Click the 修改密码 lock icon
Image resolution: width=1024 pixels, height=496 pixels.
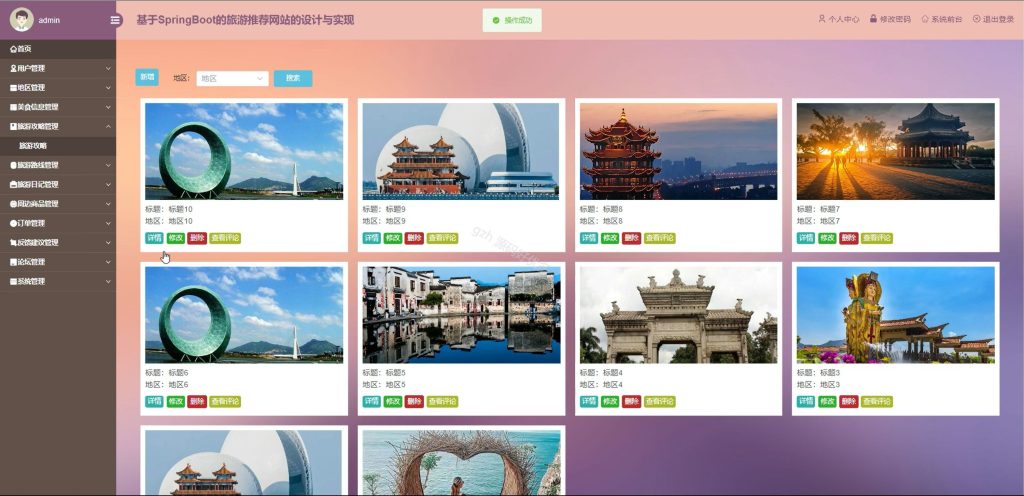coord(873,19)
